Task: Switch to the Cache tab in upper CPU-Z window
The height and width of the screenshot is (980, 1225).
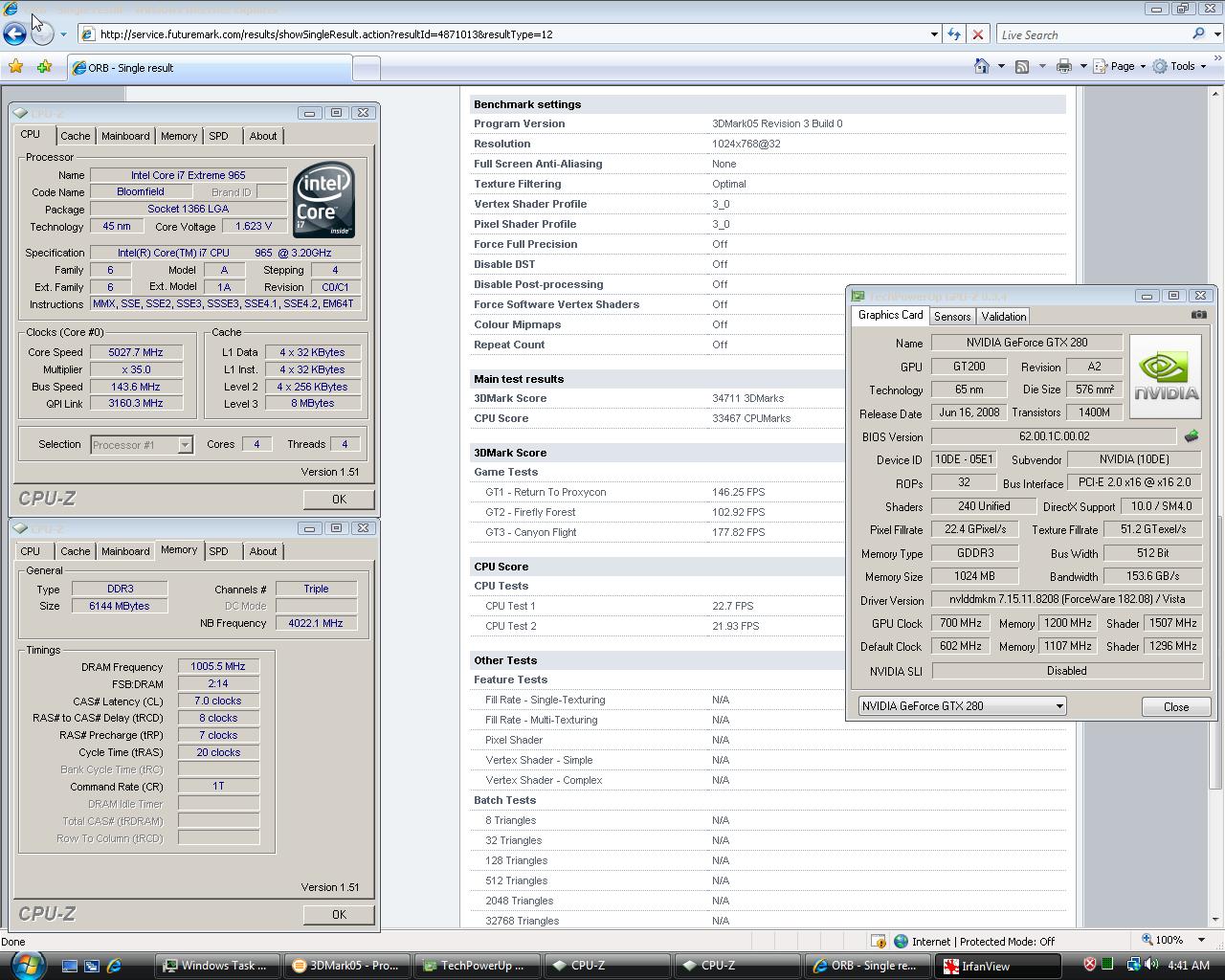Action: (x=76, y=136)
